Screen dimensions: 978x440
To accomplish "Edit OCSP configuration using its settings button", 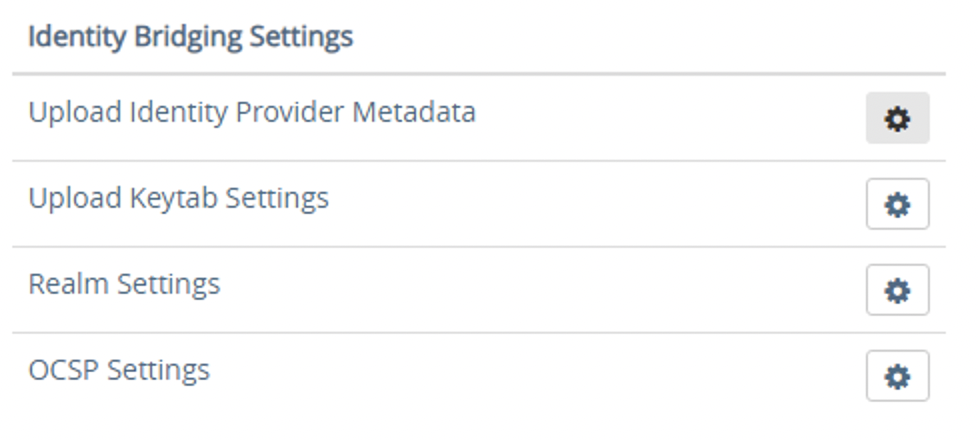I will [897, 376].
